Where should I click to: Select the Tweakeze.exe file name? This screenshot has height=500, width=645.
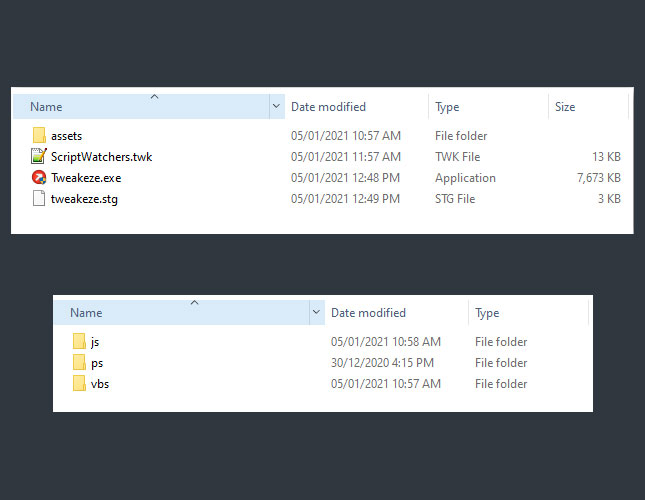(86, 177)
